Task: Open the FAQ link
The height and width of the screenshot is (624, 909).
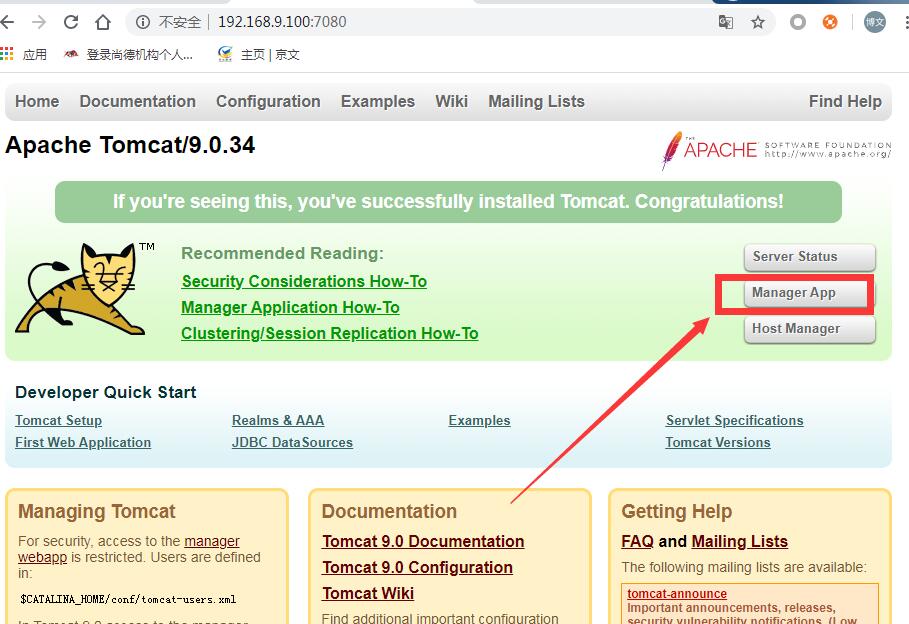Action: [637, 542]
